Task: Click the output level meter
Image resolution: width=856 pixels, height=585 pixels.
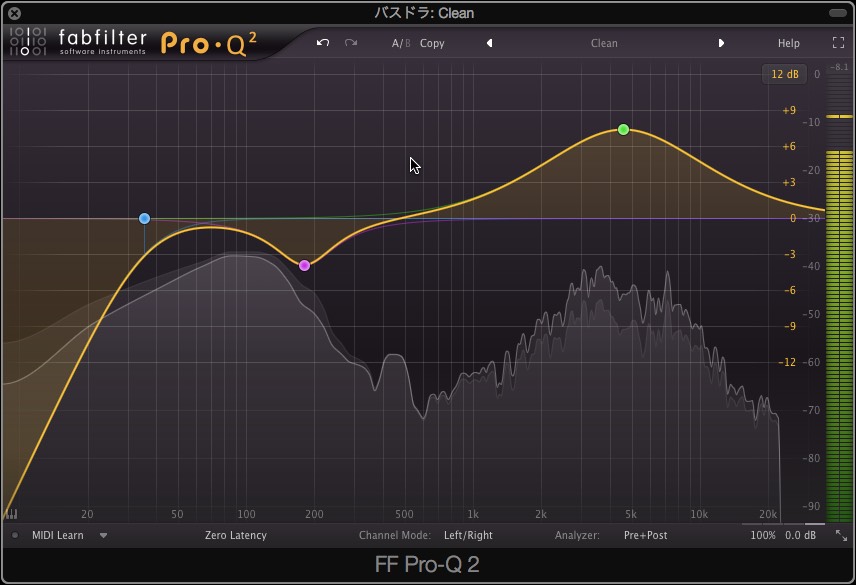Action: tap(839, 297)
